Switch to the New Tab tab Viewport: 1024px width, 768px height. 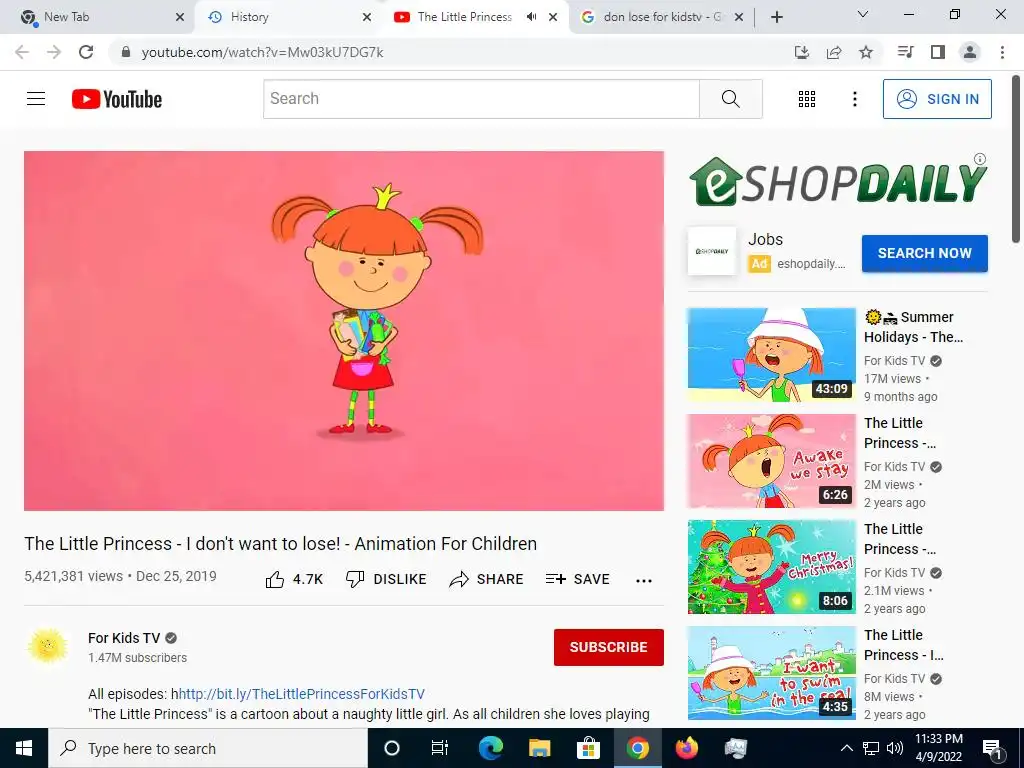(98, 17)
